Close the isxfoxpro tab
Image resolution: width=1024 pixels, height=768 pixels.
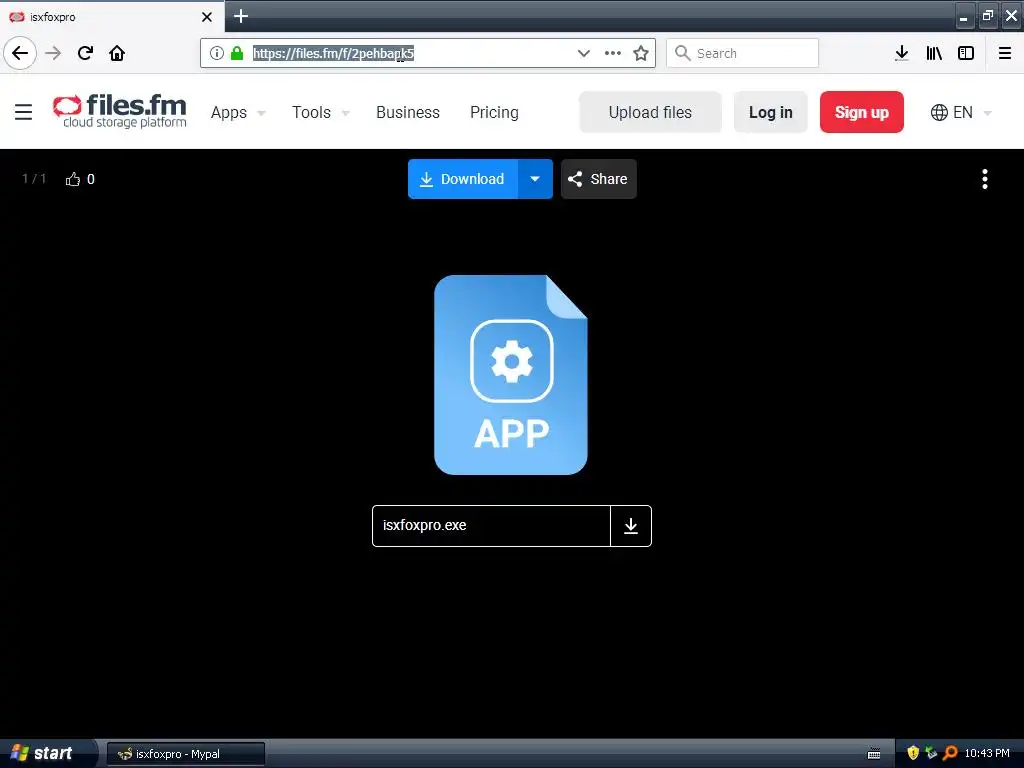[207, 17]
